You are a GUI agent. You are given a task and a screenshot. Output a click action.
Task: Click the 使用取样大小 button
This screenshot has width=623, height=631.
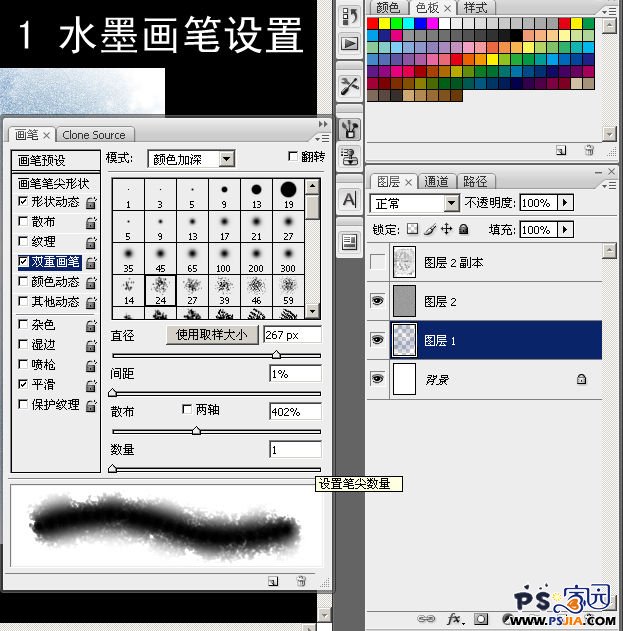[x=211, y=335]
